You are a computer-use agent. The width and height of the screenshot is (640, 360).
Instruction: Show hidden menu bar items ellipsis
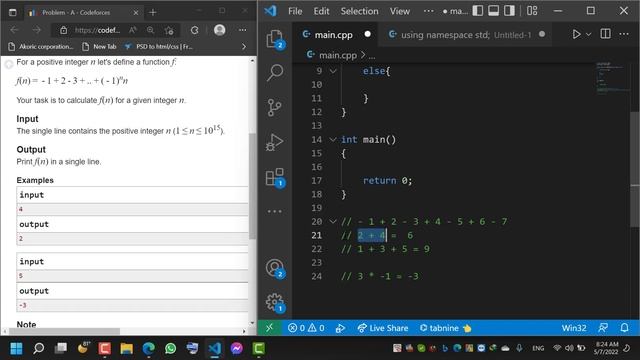(429, 11)
